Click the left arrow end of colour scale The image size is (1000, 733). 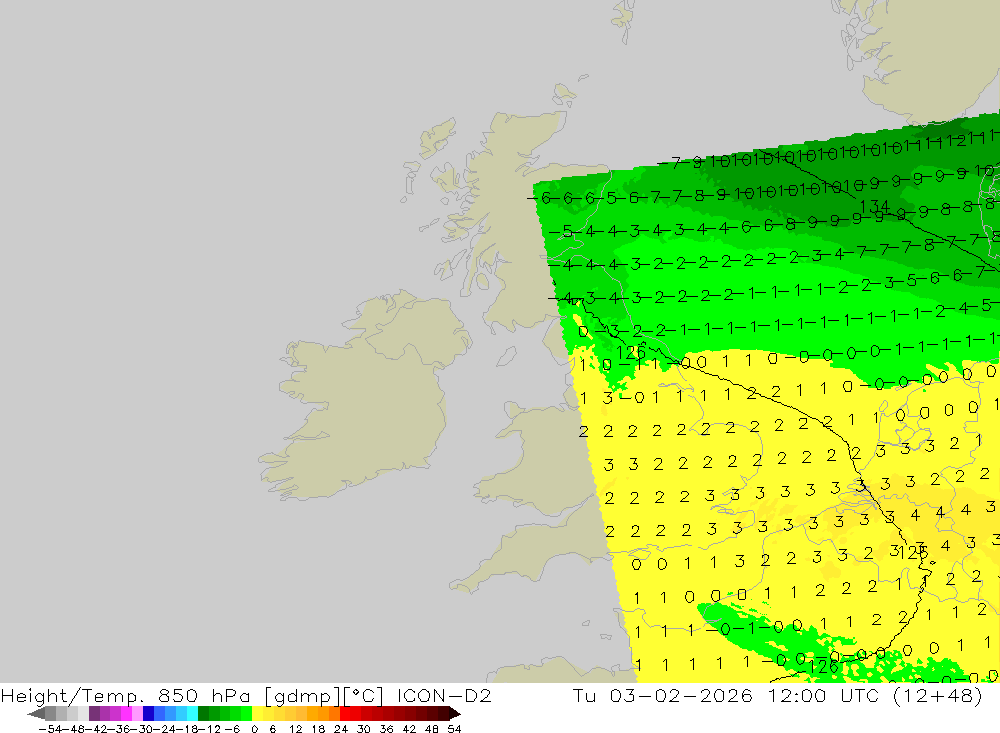(x=36, y=714)
